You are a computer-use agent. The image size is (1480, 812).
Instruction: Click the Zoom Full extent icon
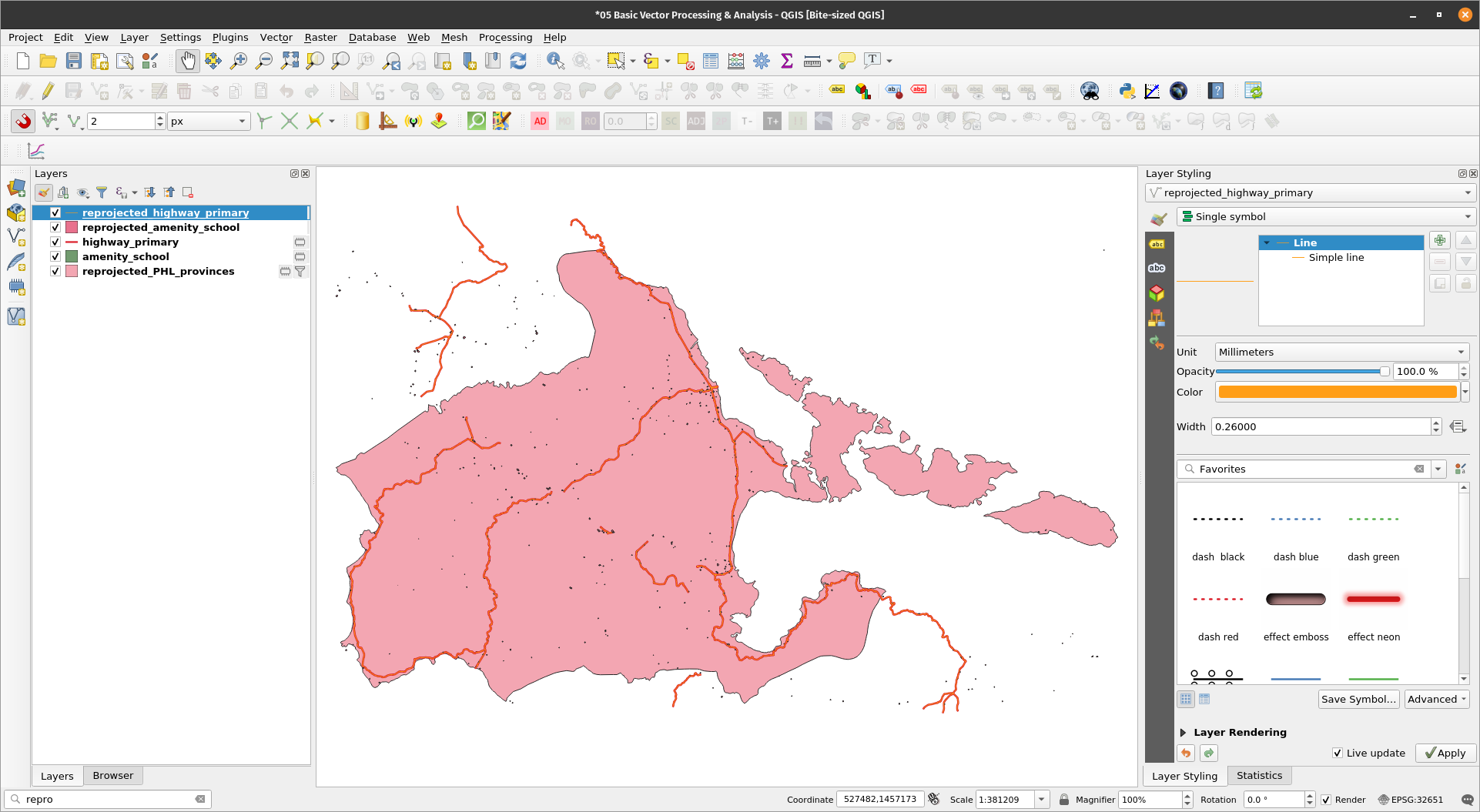[x=290, y=61]
